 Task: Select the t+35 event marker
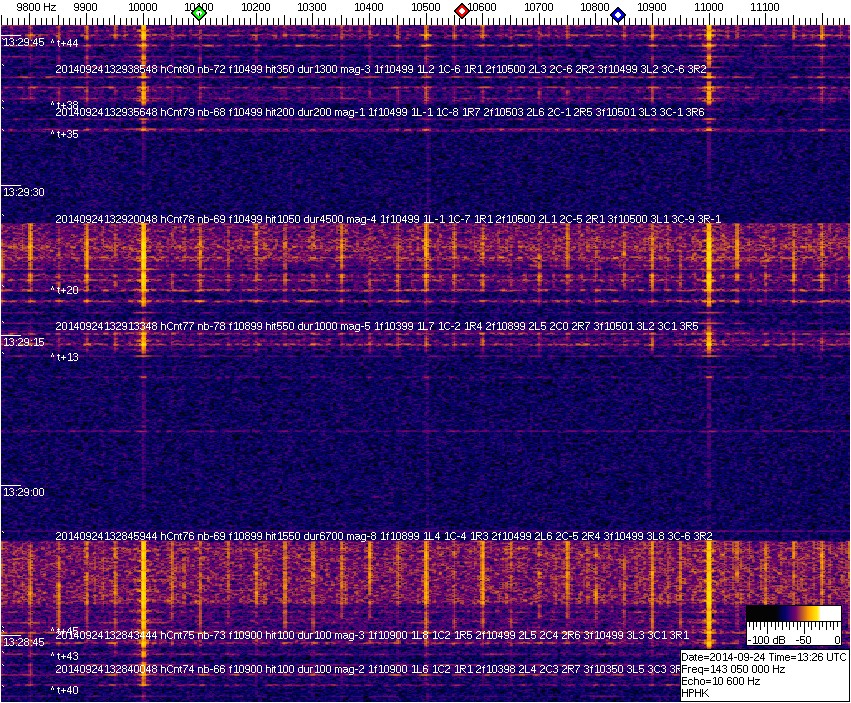coord(66,134)
